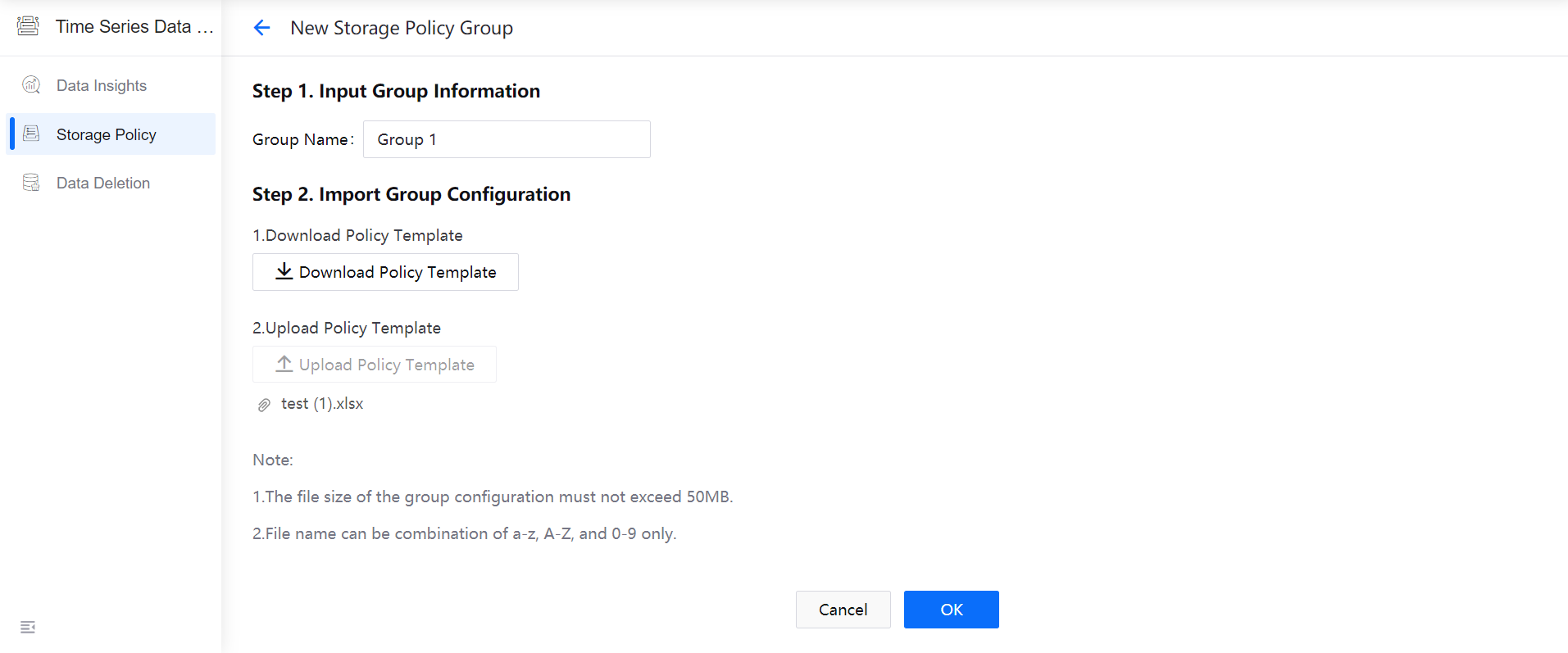Open the Data Insights menu item
Image resolution: width=1568 pixels, height=653 pixels.
pyautogui.click(x=102, y=86)
